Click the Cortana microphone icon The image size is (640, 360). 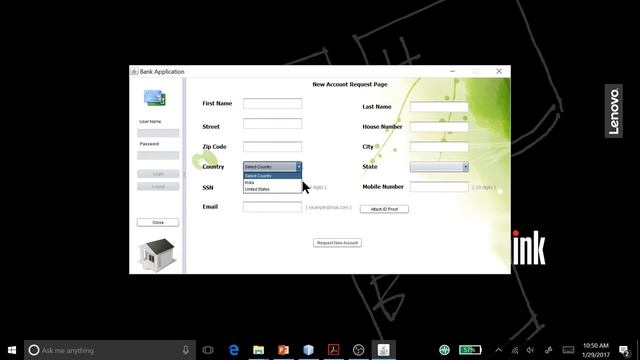coord(186,350)
